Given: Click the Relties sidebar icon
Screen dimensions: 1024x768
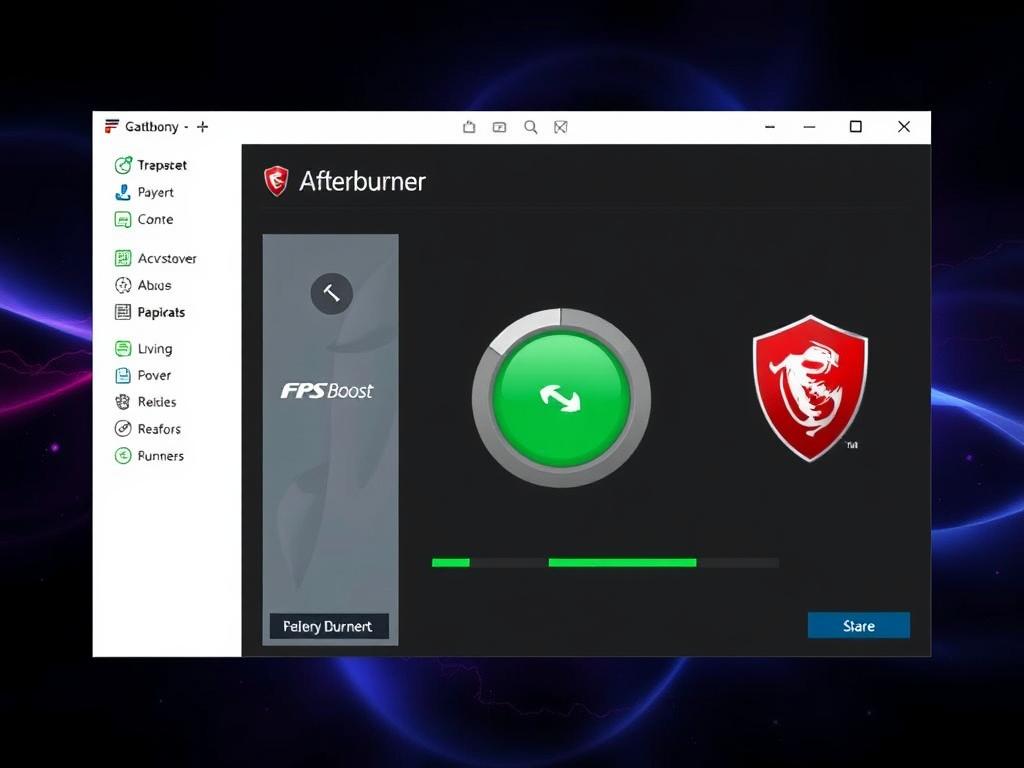Looking at the screenshot, I should point(123,402).
